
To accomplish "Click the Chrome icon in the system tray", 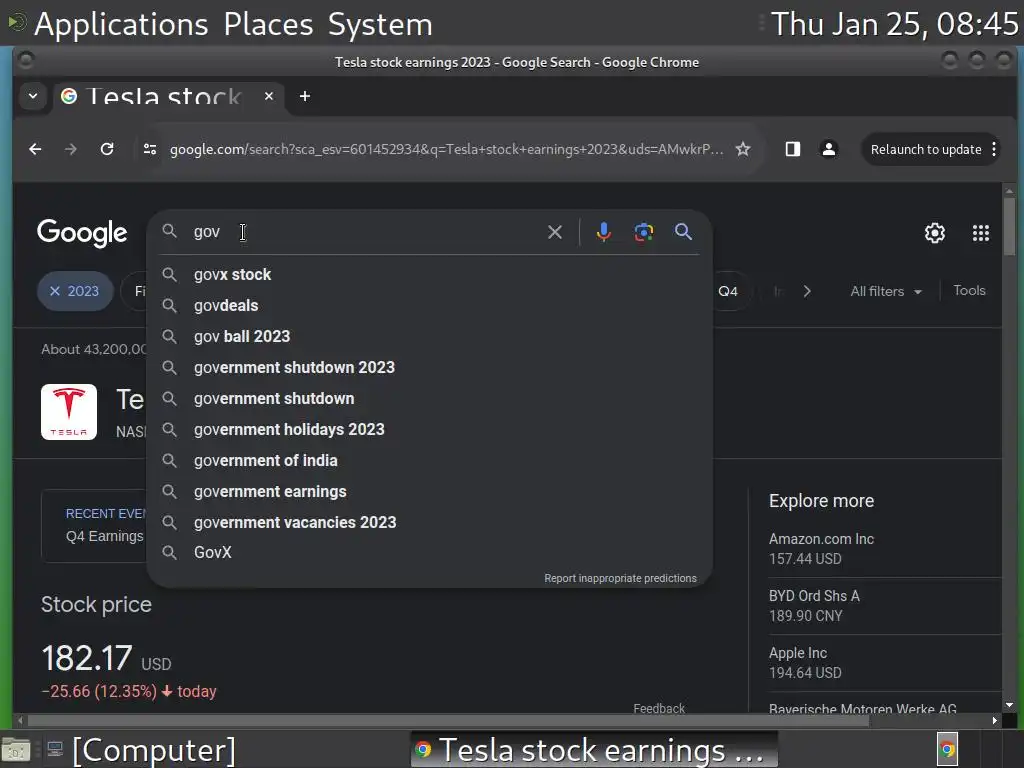I will point(947,749).
